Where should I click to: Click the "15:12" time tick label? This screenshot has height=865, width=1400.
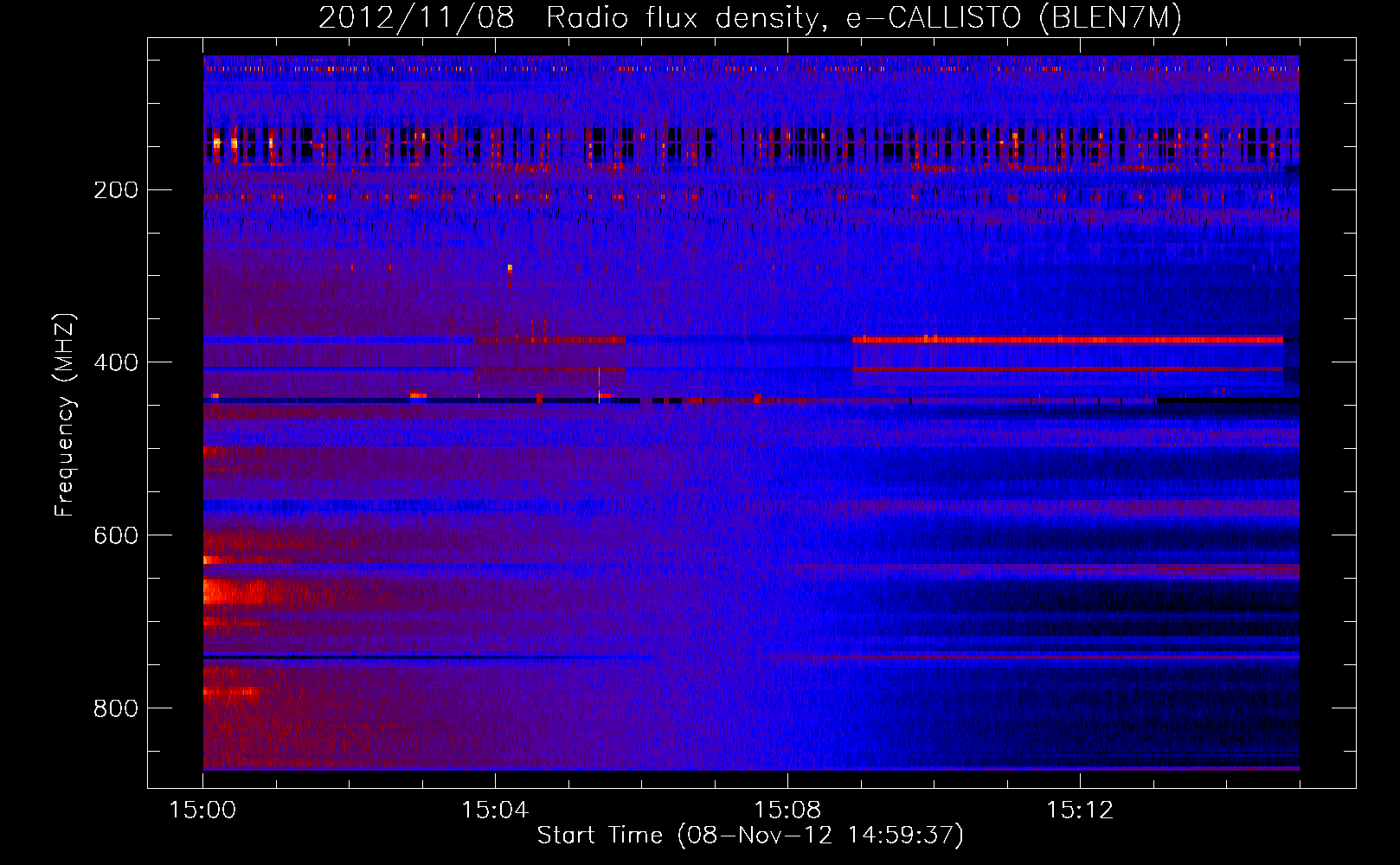click(x=1080, y=810)
